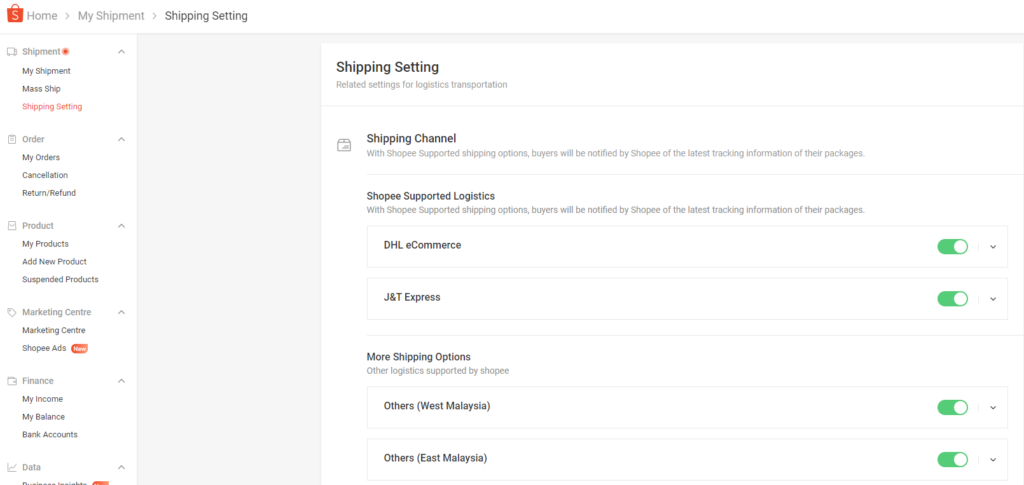
Task: Expand Others (West Malaysia) chevron
Action: (993, 407)
